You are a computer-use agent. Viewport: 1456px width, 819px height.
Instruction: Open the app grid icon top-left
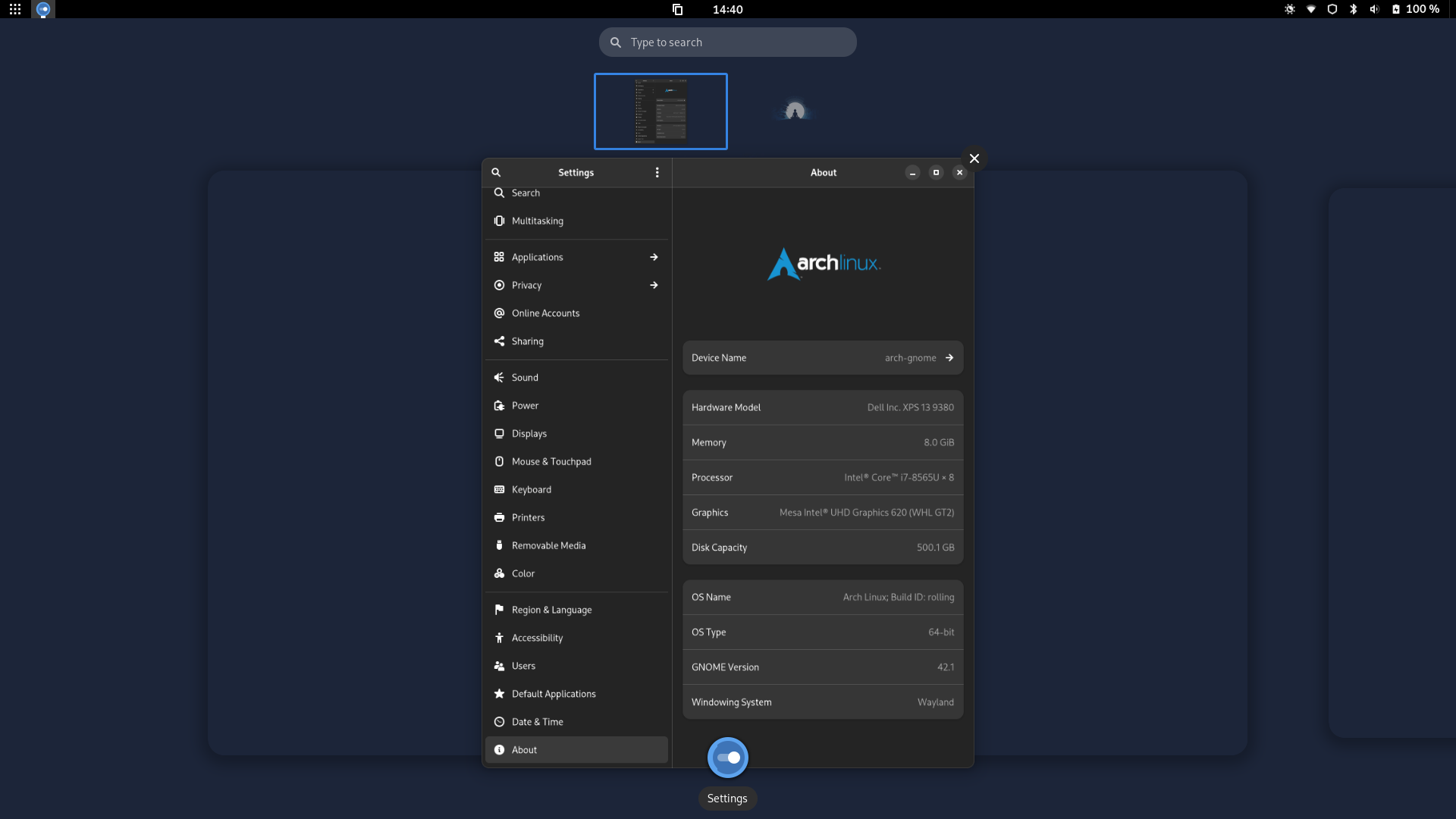point(15,9)
